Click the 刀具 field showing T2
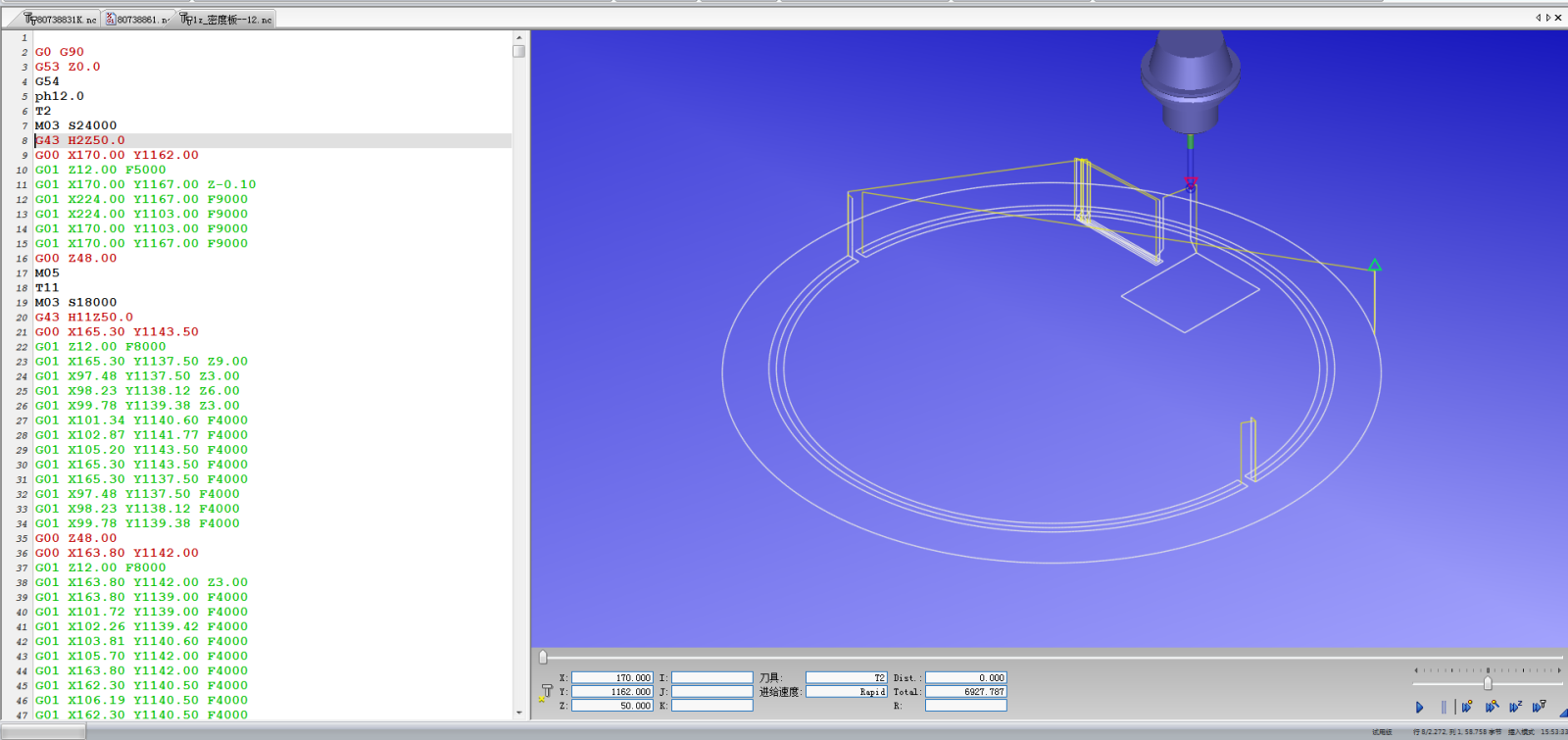Screen dimensions: 1568x740 click(846, 677)
